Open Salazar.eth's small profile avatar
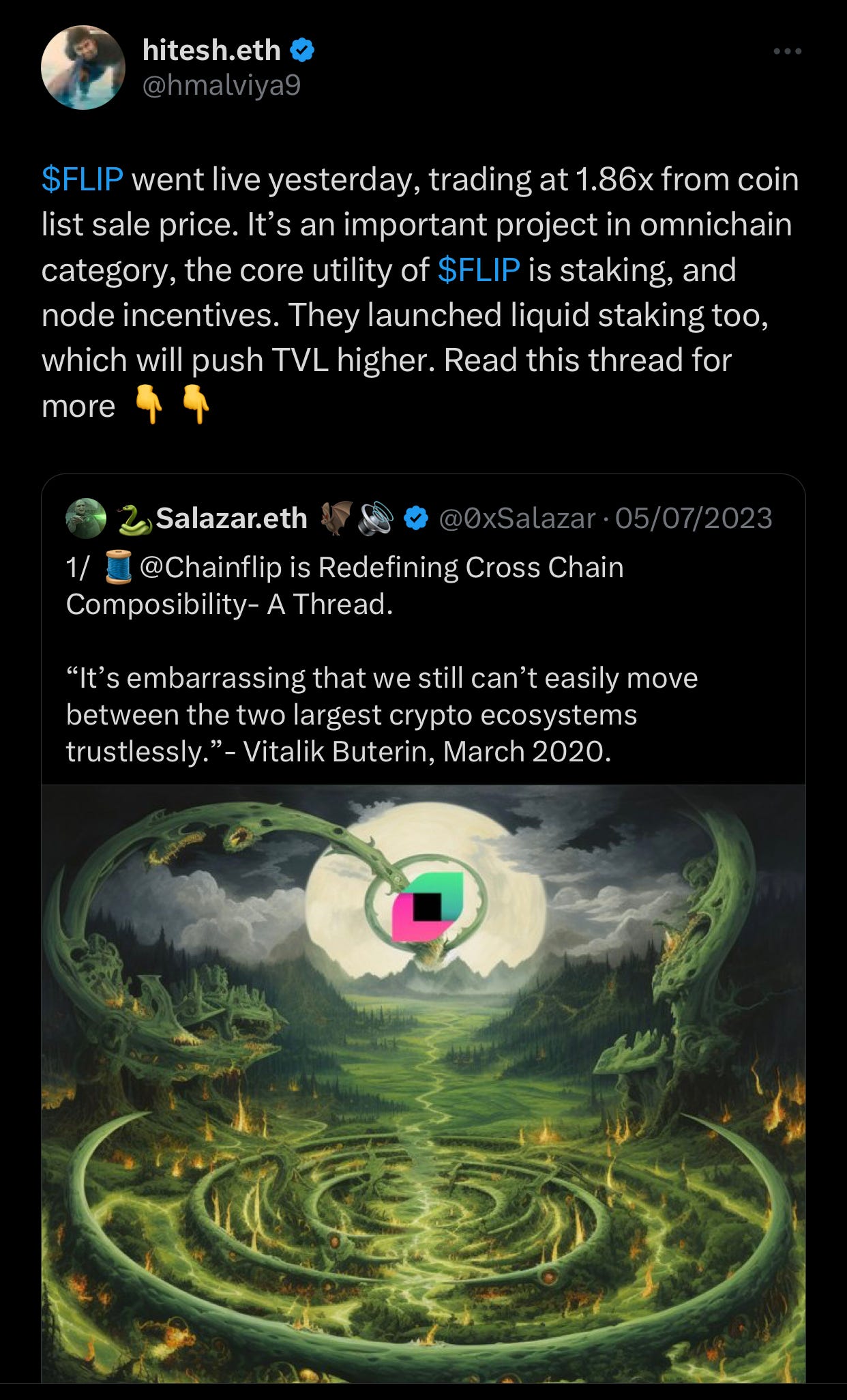Viewport: 847px width, 1400px height. [86, 519]
